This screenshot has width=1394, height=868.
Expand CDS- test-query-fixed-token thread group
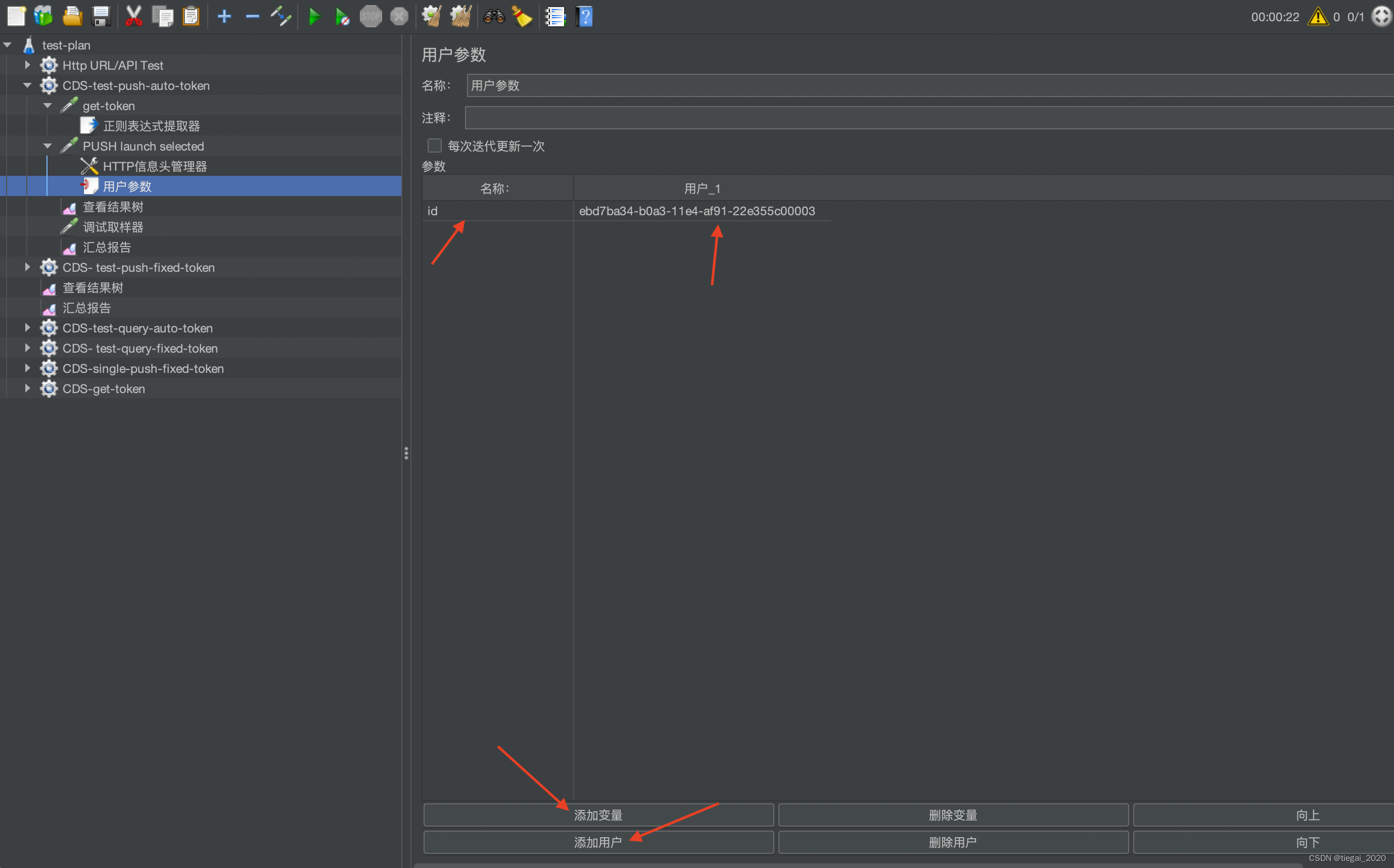[x=28, y=348]
